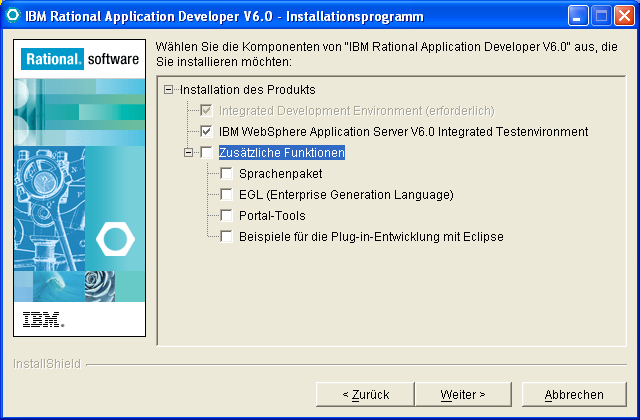This screenshot has height=420, width=640.
Task: Click the Rational software logo banner
Action: (x=80, y=59)
